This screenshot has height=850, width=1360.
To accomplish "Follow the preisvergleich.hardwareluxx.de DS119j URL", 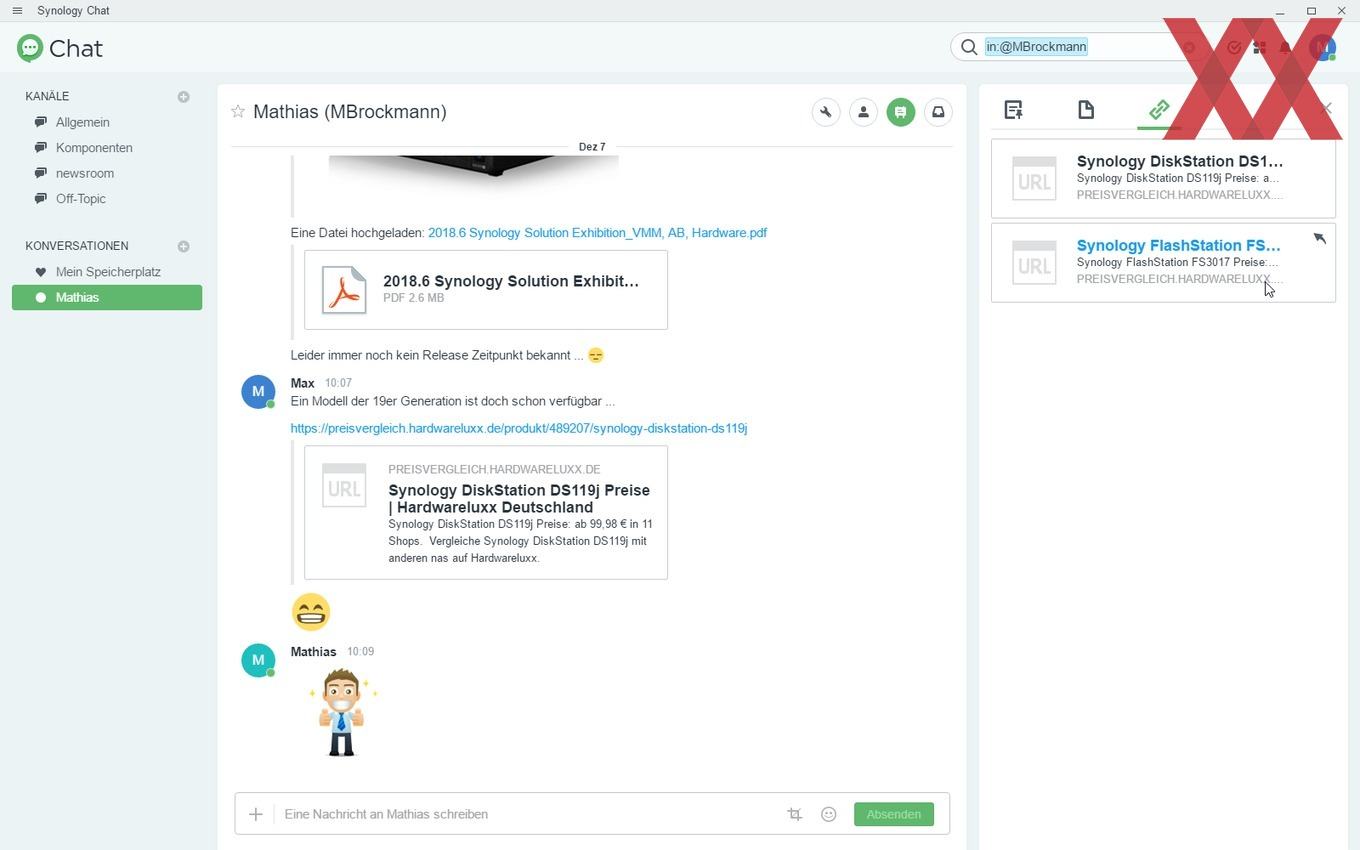I will point(519,428).
